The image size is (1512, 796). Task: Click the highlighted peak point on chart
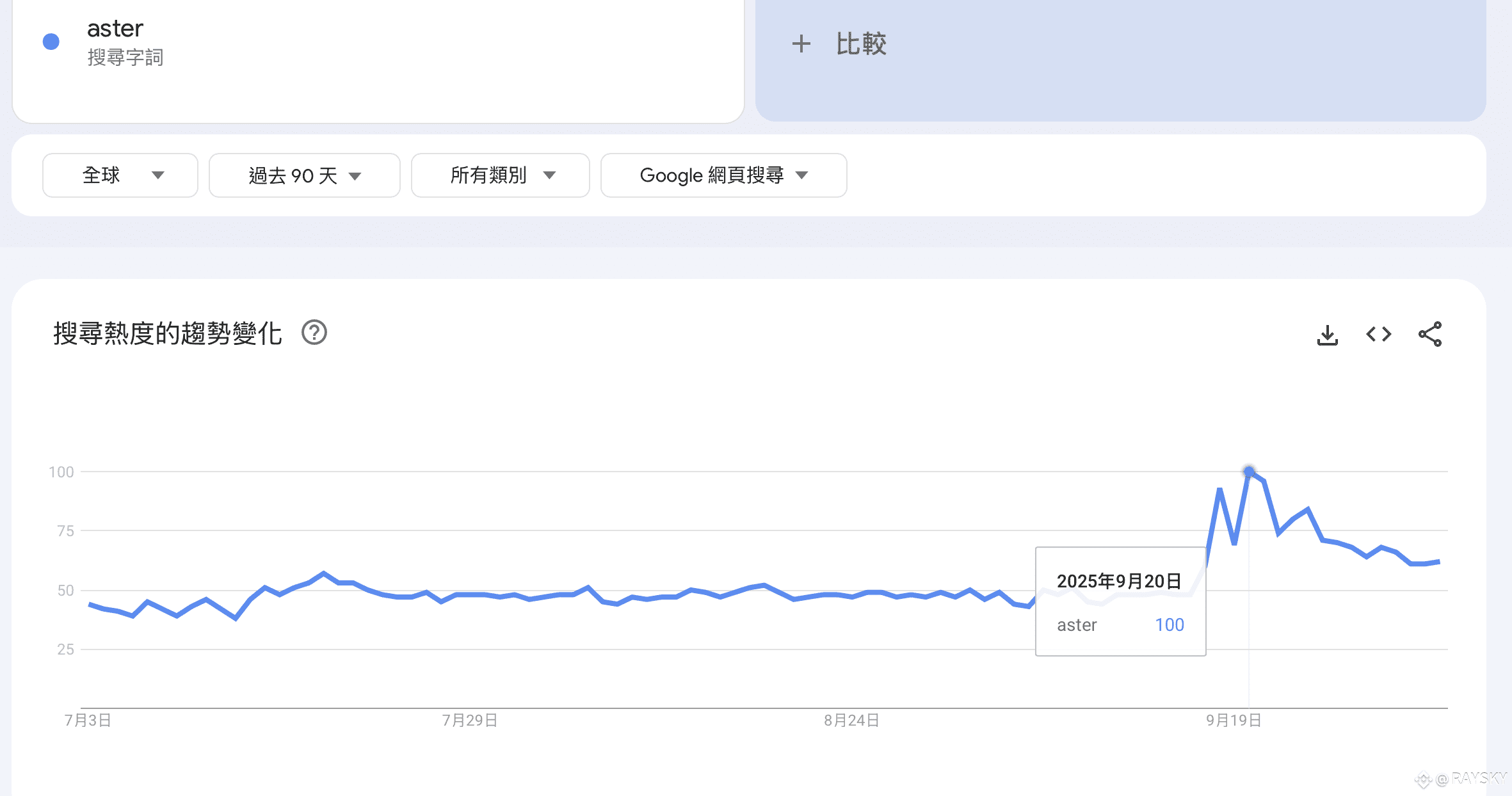tap(1249, 472)
